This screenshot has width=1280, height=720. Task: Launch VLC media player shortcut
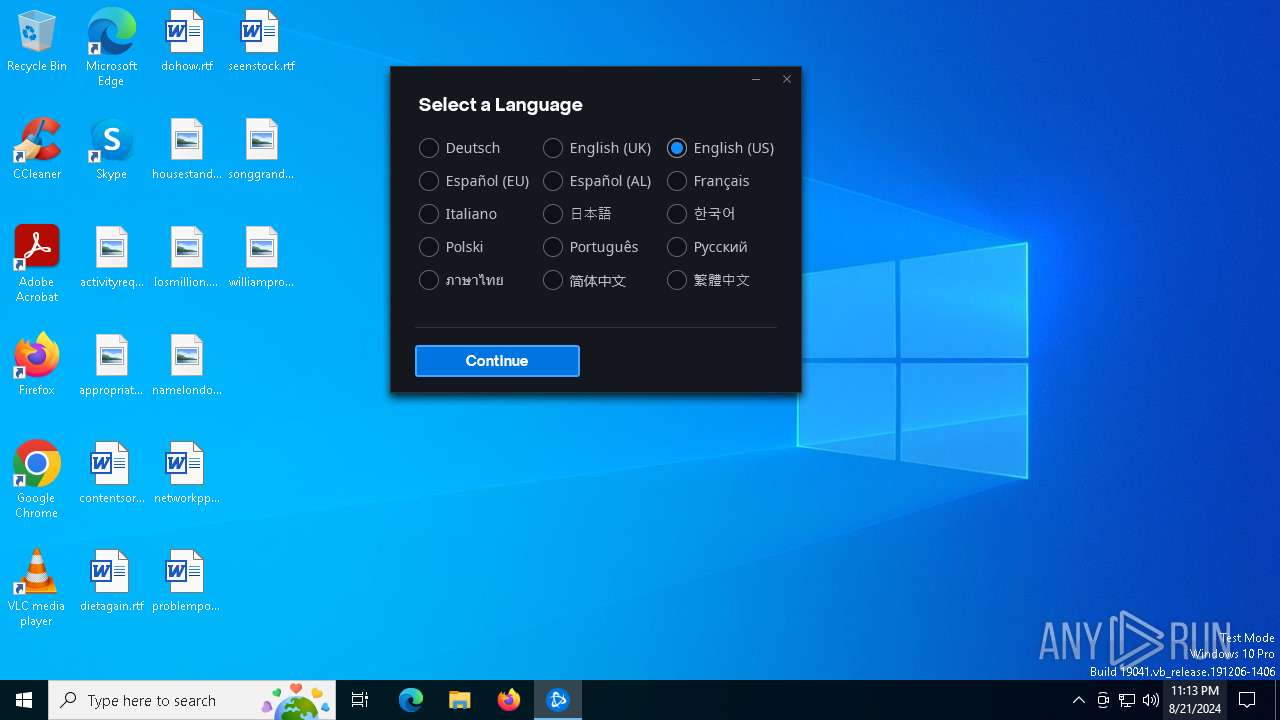coord(37,588)
